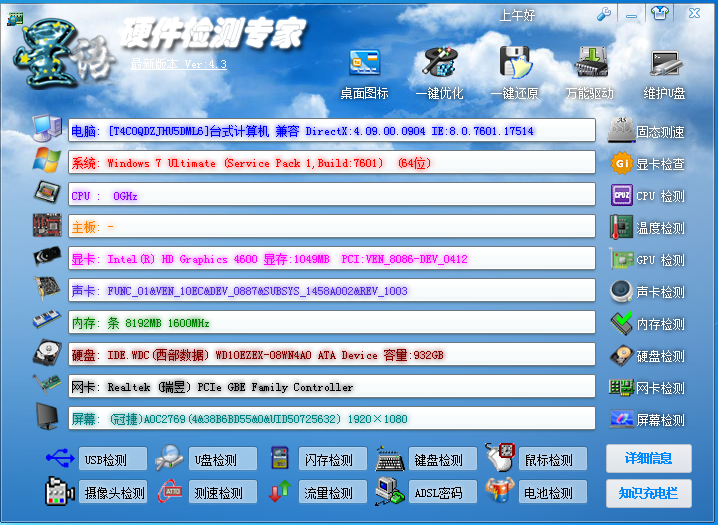Select the CPU 0GHz field

[332, 195]
